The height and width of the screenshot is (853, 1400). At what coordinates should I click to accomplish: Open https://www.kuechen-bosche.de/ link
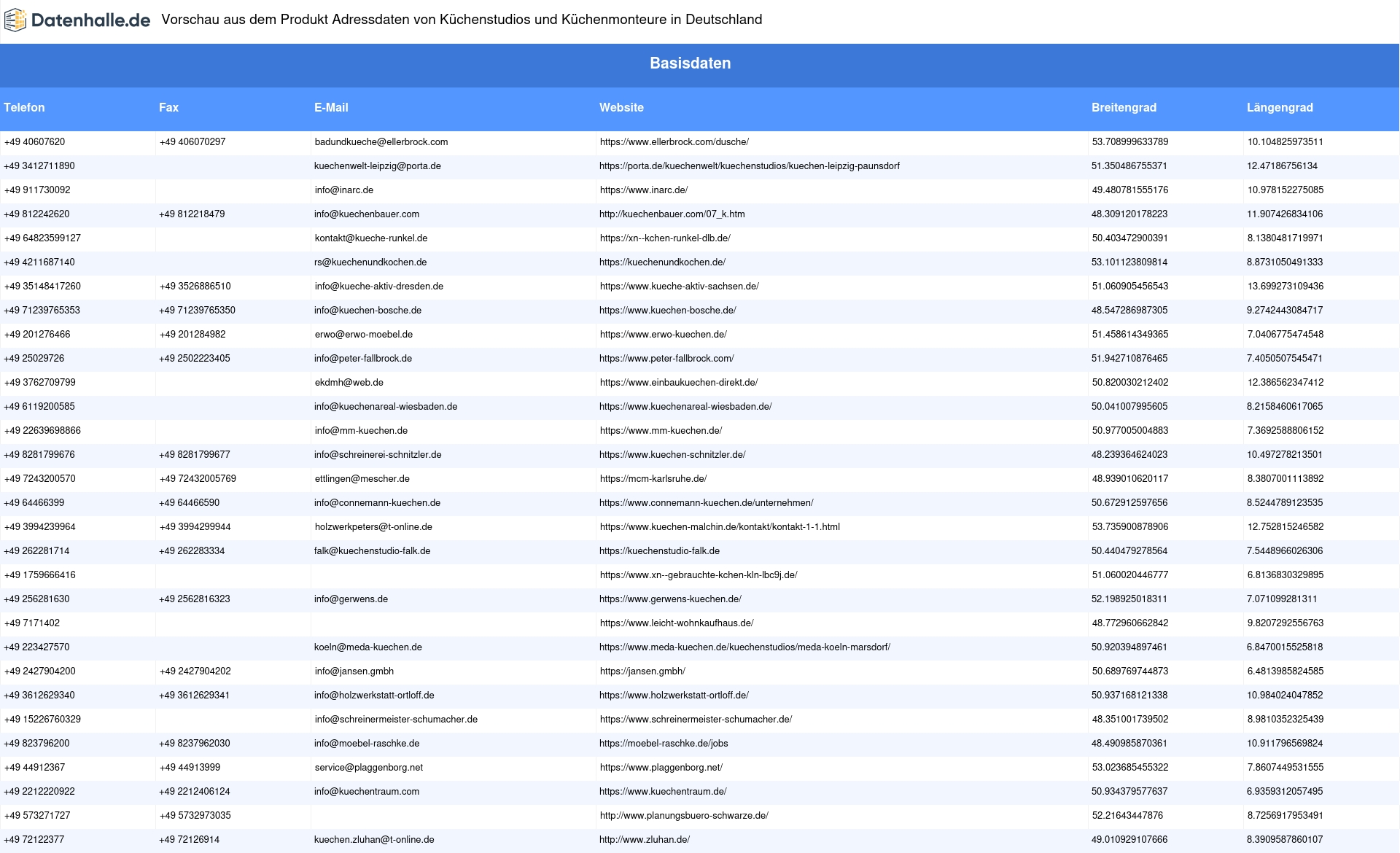click(x=668, y=311)
